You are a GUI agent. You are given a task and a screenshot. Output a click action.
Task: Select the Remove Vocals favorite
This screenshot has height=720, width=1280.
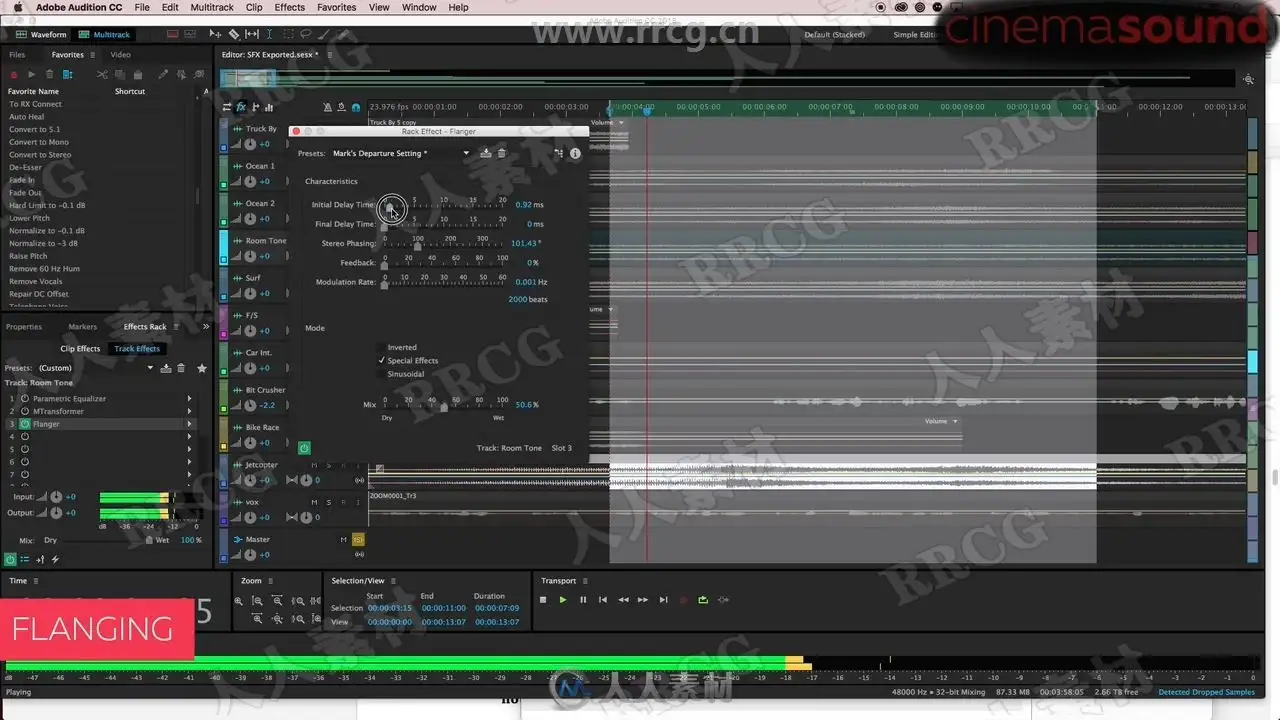36,281
